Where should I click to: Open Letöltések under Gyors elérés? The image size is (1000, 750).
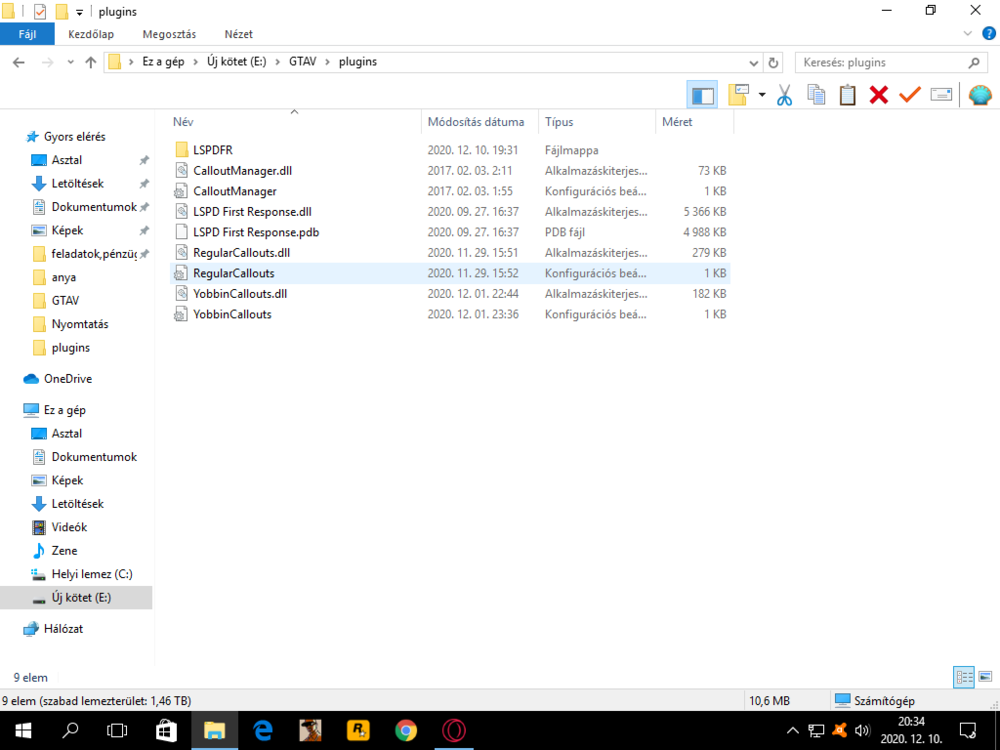tap(77, 184)
